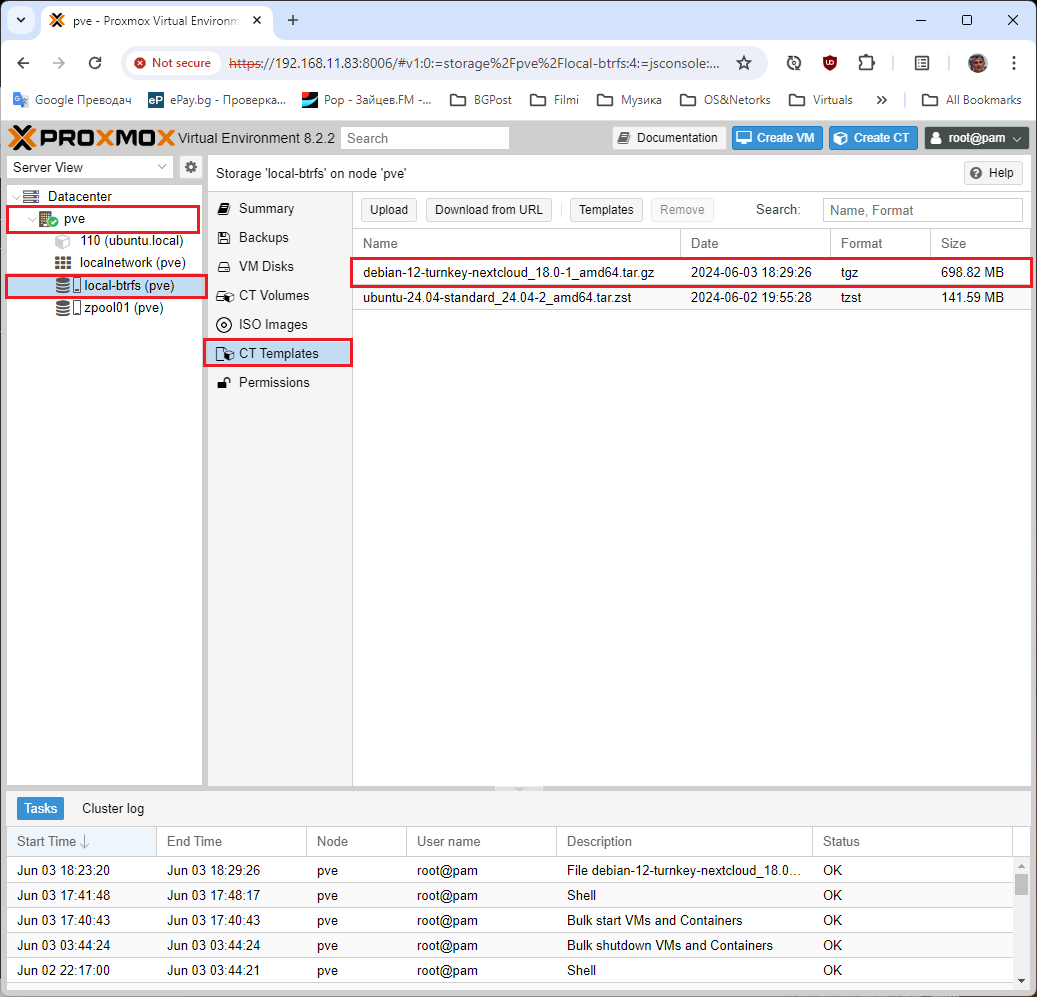Open the CT Volumes section
1037x997 pixels.
[x=274, y=296]
